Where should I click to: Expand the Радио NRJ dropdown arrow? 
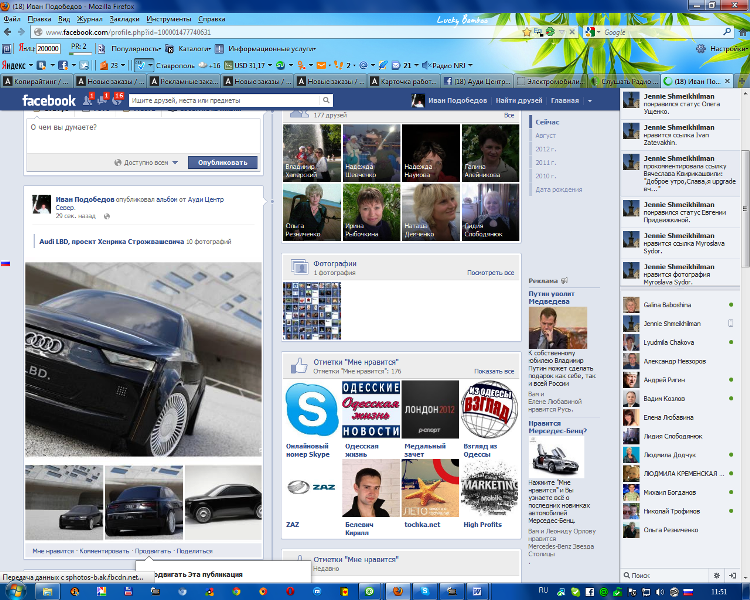click(470, 65)
